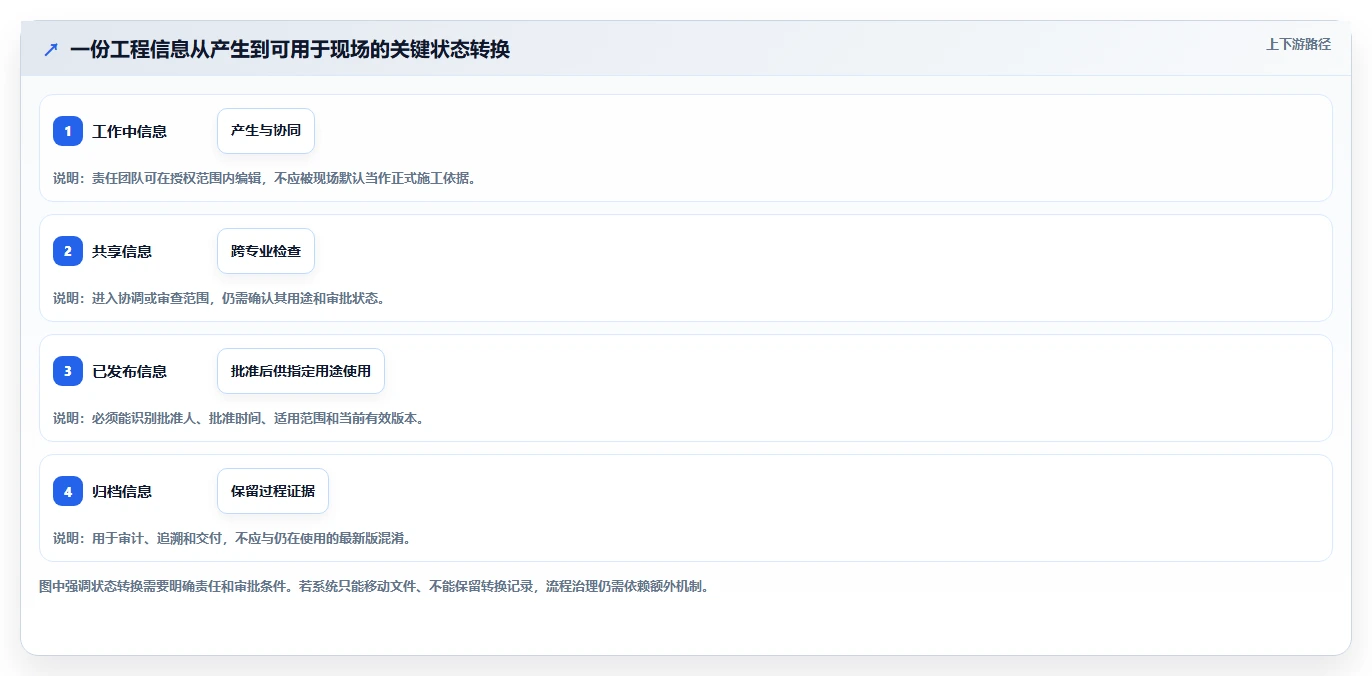Screen dimensions: 1372x676
Task: Click the note starting 说明：用于审计、追溯和交付
Action: click(232, 538)
